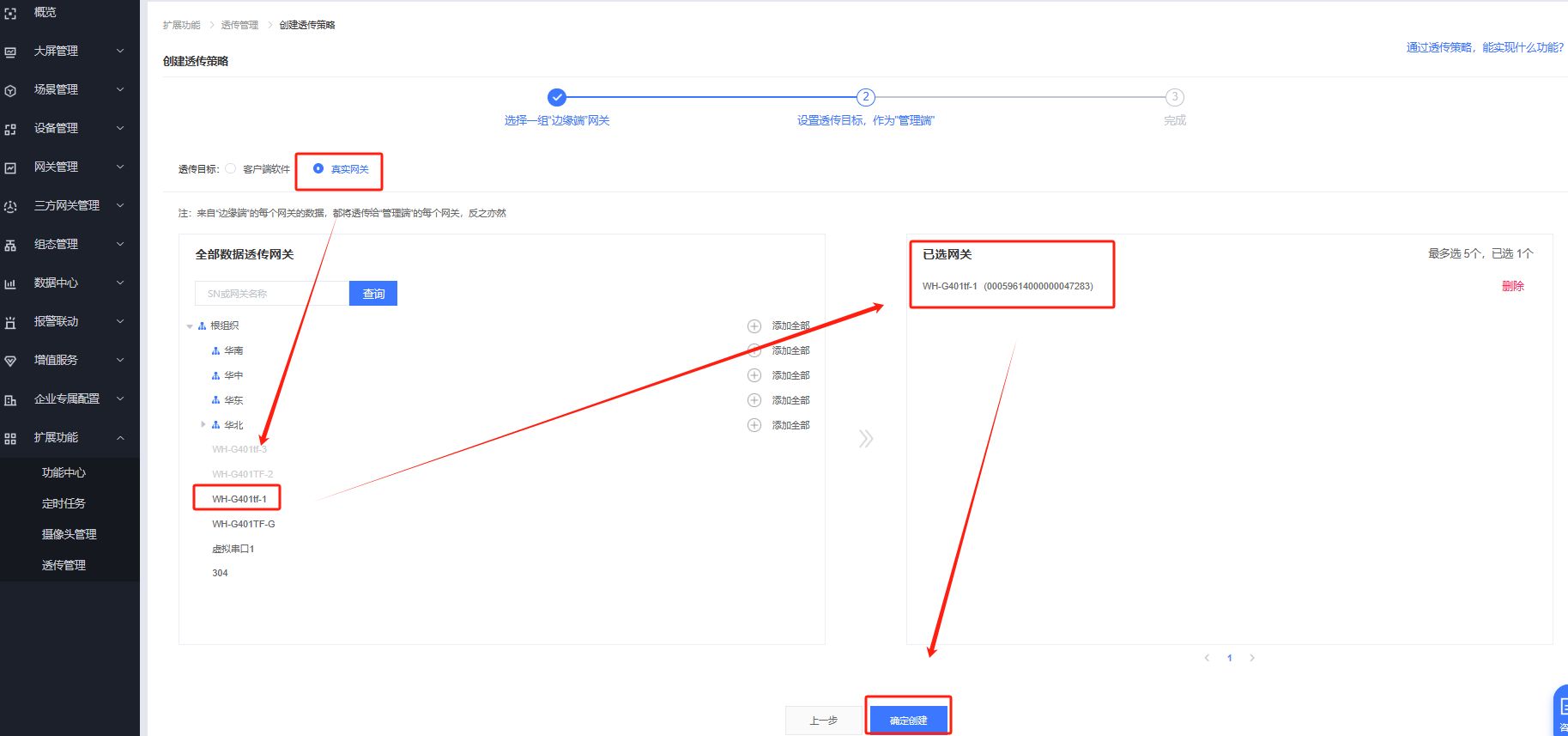This screenshot has height=736, width=1568.
Task: Open 摄像头管理 submenu item
Action: pyautogui.click(x=69, y=535)
